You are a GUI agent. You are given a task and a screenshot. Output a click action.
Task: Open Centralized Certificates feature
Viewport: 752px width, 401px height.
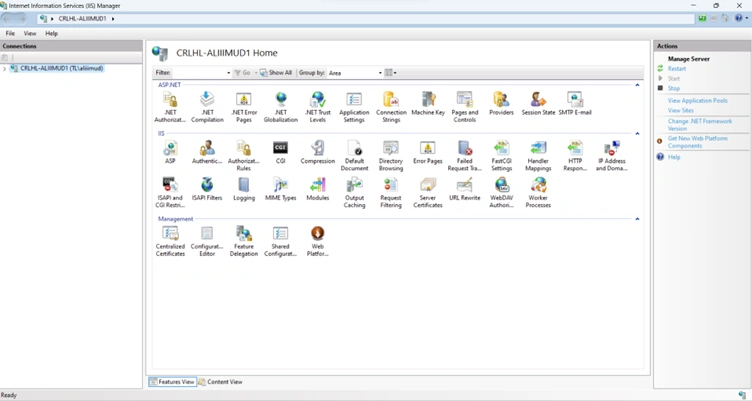[x=170, y=241]
